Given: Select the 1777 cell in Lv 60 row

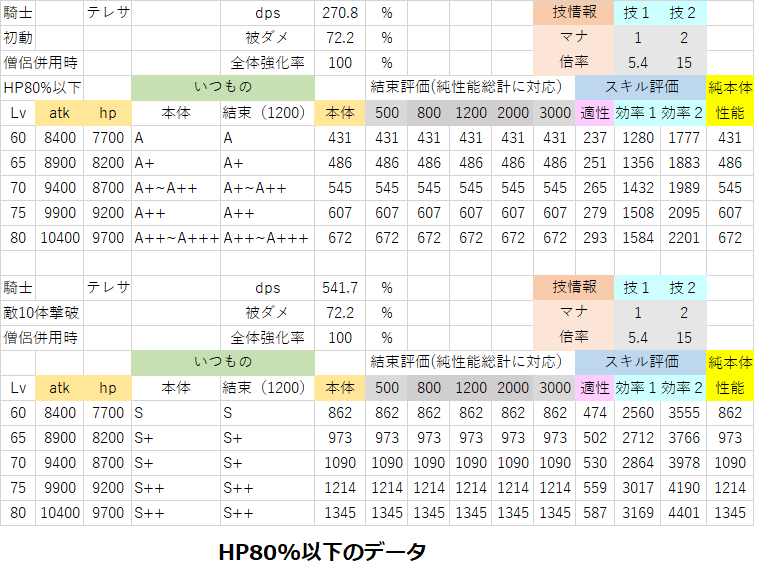Looking at the screenshot, I should (683, 137).
